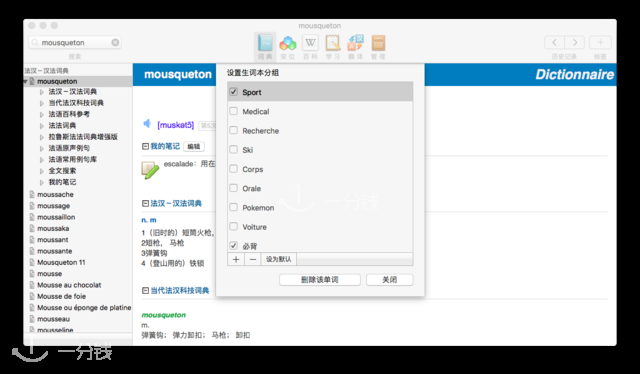The height and width of the screenshot is (374, 640).
Task: Click the phonetic transcription in brackets
Action: click(x=176, y=125)
